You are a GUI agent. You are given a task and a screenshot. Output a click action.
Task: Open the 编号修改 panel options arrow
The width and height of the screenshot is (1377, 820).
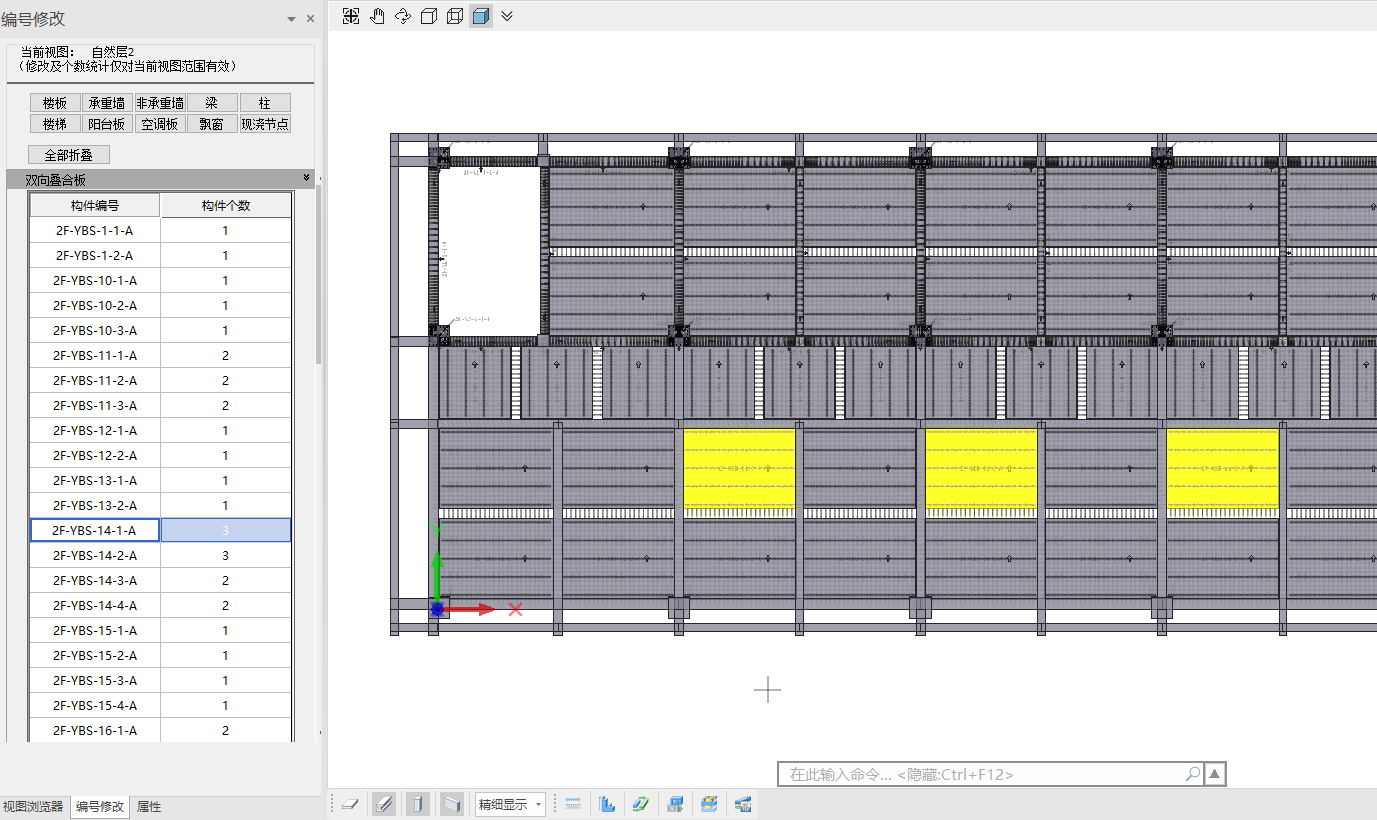(x=291, y=19)
